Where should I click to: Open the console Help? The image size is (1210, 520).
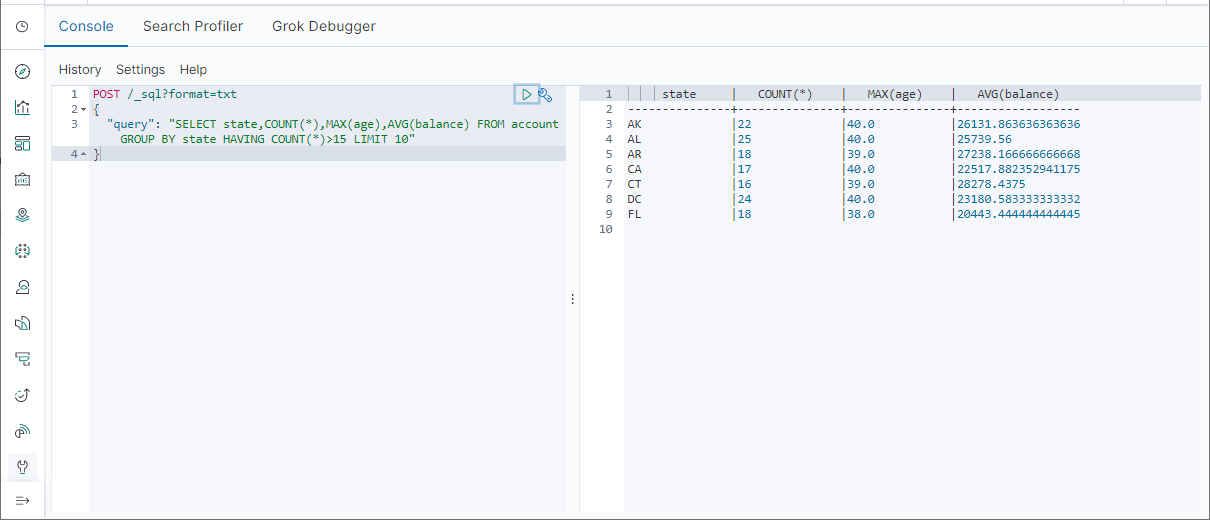point(193,70)
